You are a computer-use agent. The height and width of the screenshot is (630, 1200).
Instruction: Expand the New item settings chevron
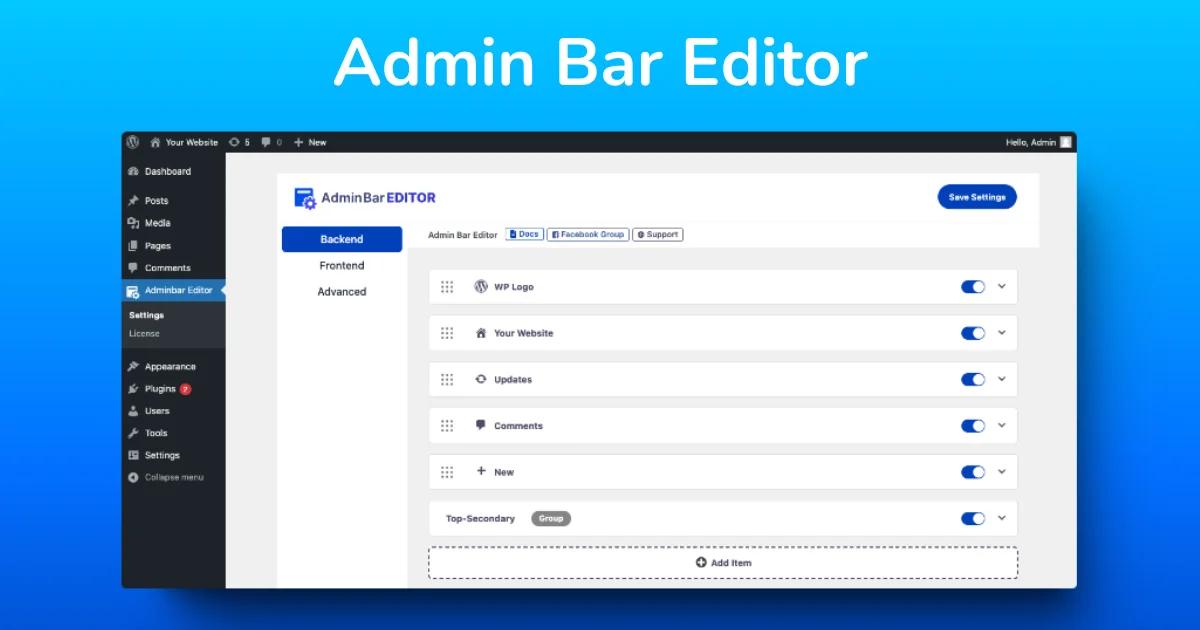tap(1000, 471)
